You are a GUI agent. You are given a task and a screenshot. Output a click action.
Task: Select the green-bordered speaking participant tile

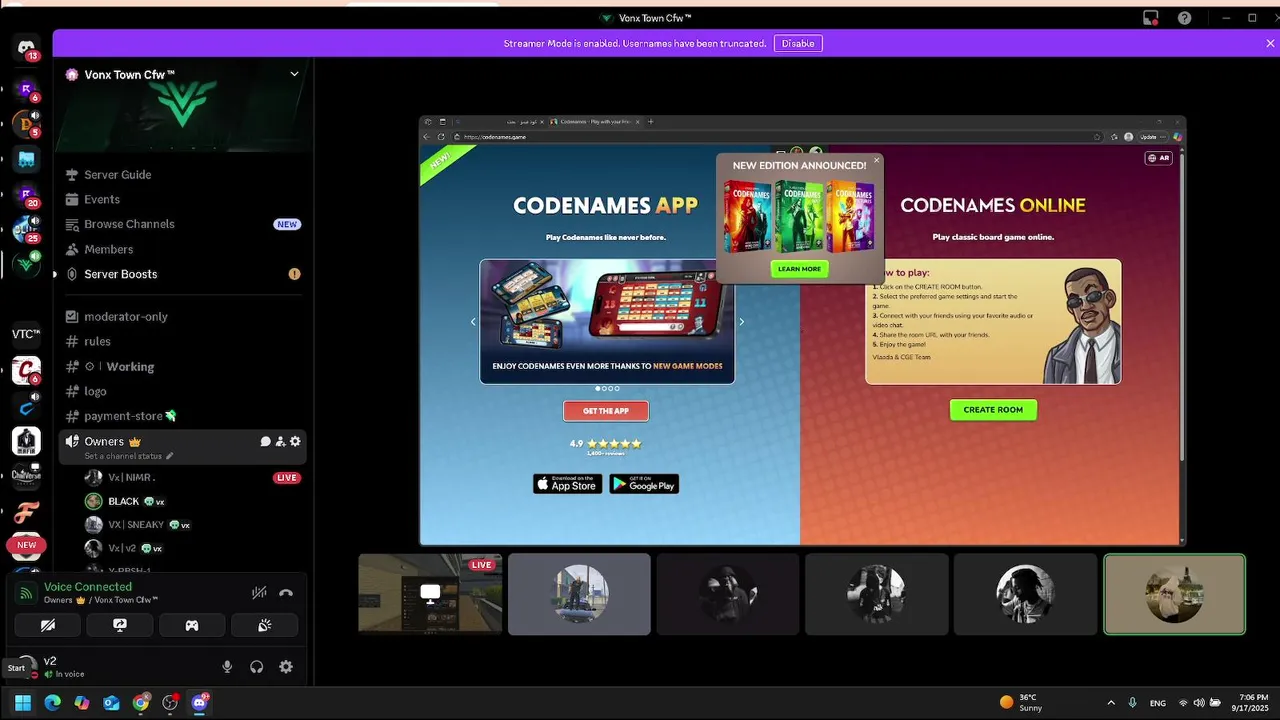pyautogui.click(x=1174, y=594)
